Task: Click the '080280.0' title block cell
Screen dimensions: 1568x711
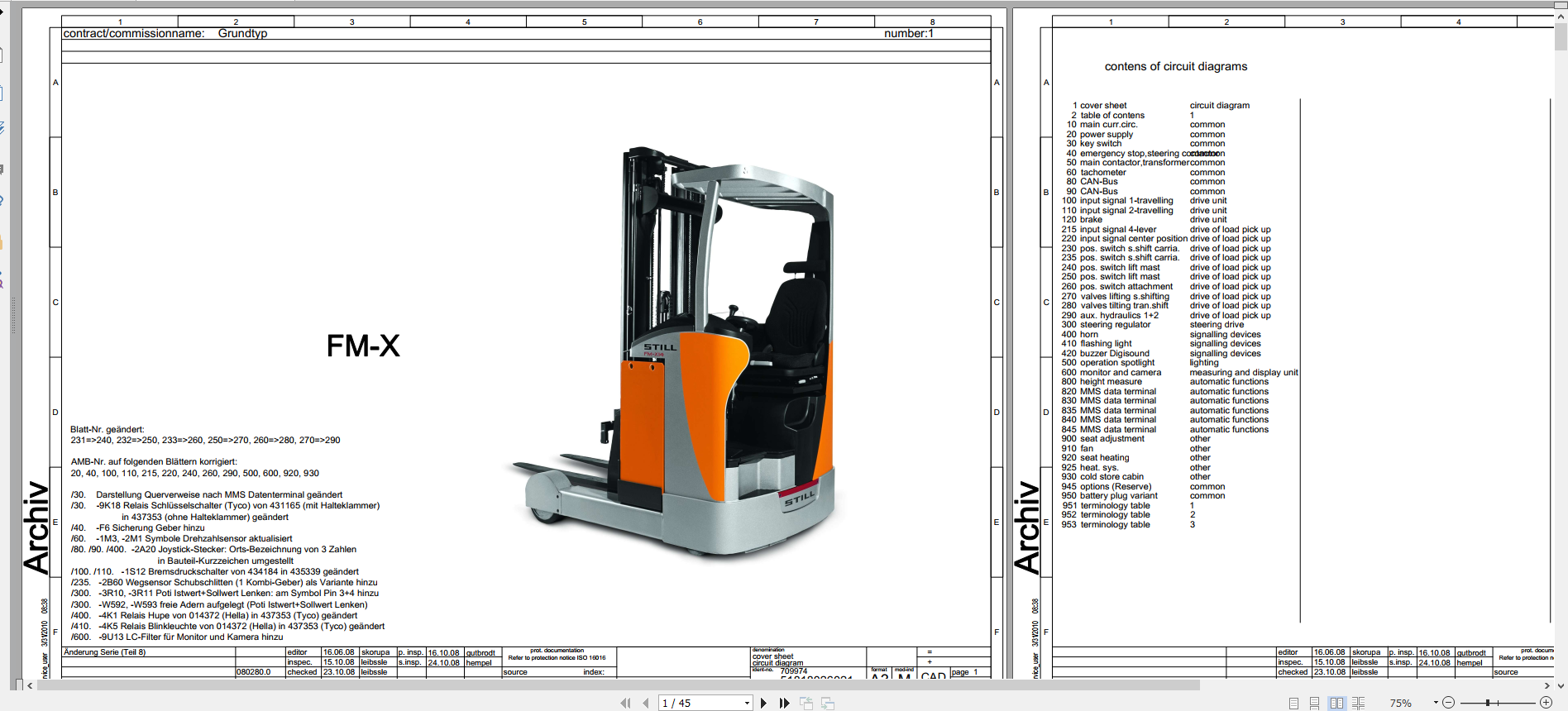Action: pos(254,672)
